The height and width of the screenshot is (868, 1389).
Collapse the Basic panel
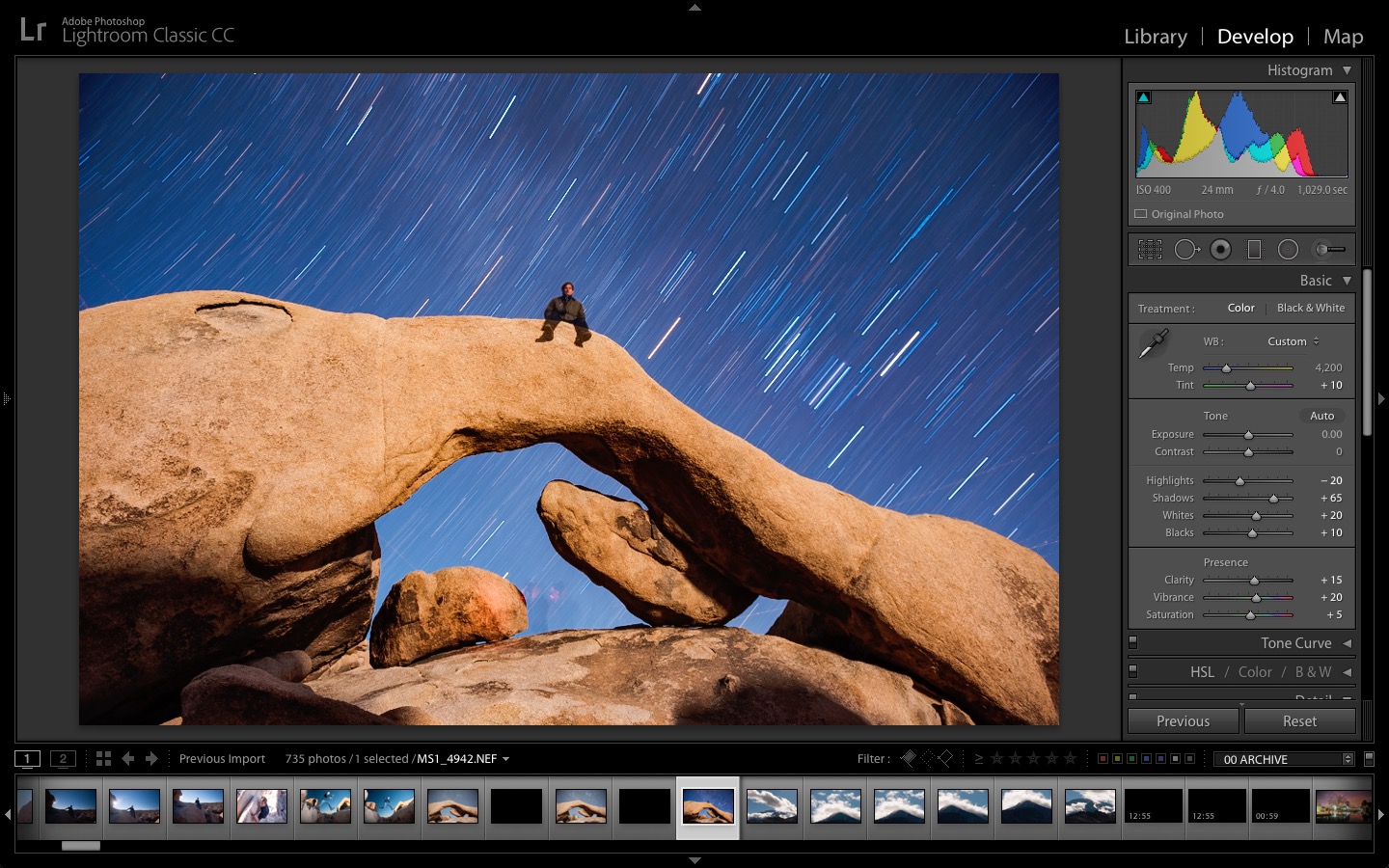[1347, 280]
